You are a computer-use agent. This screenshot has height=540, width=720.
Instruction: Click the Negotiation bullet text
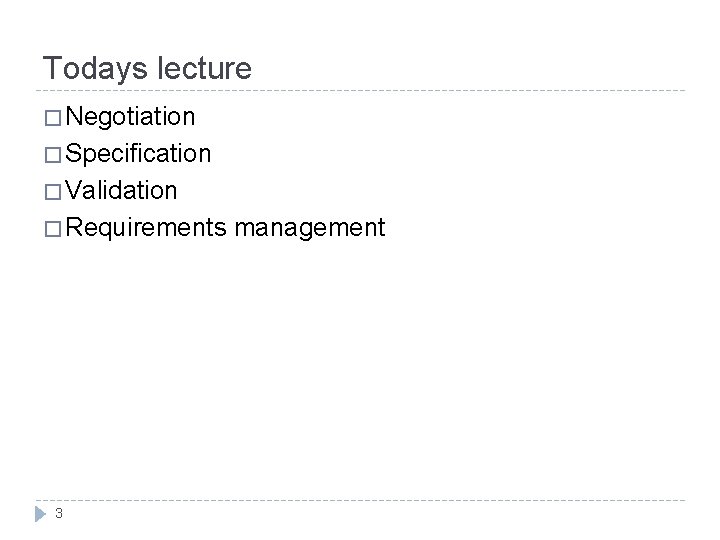click(x=131, y=117)
